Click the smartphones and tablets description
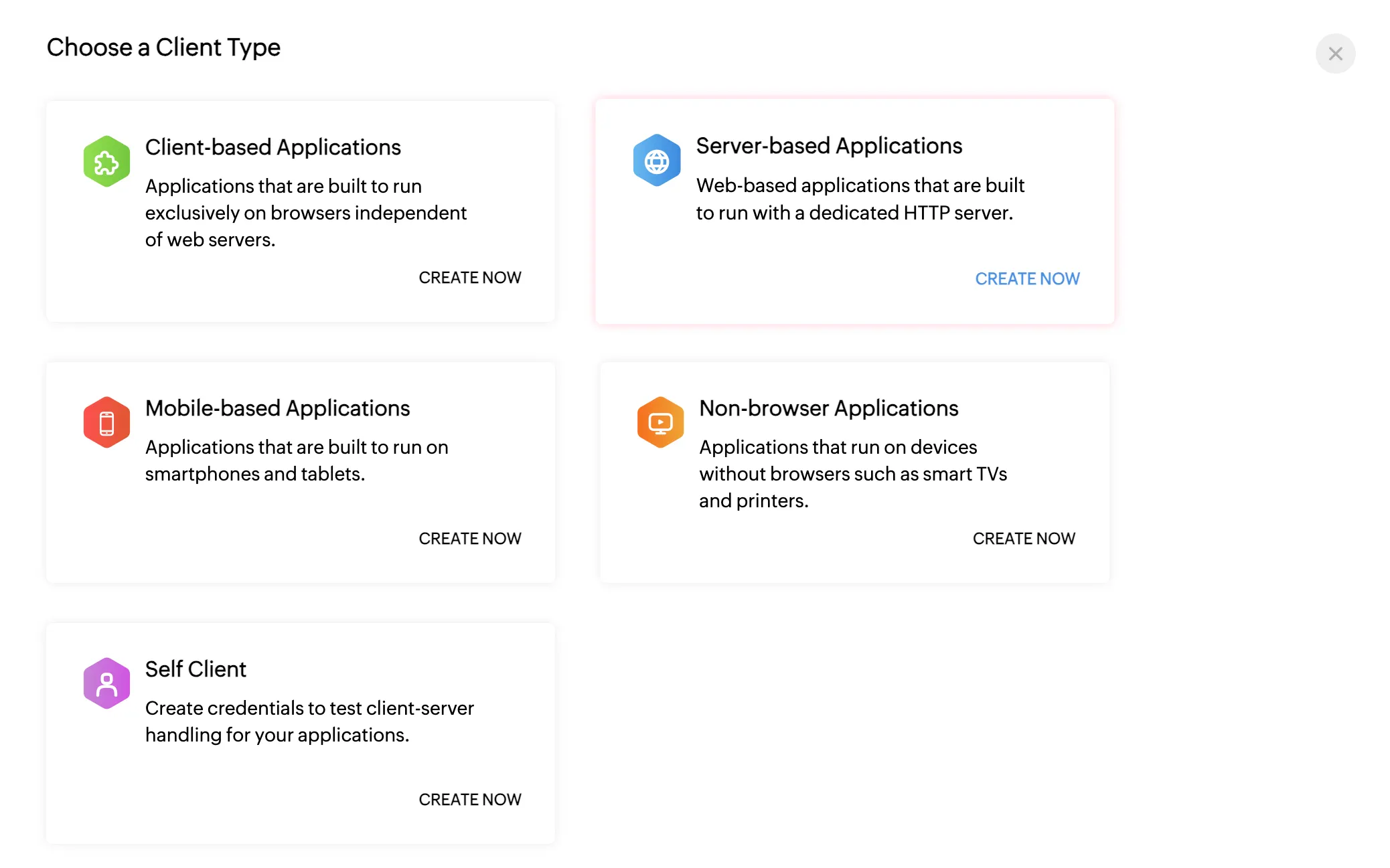Image resolution: width=1390 pixels, height=868 pixels. (x=297, y=460)
